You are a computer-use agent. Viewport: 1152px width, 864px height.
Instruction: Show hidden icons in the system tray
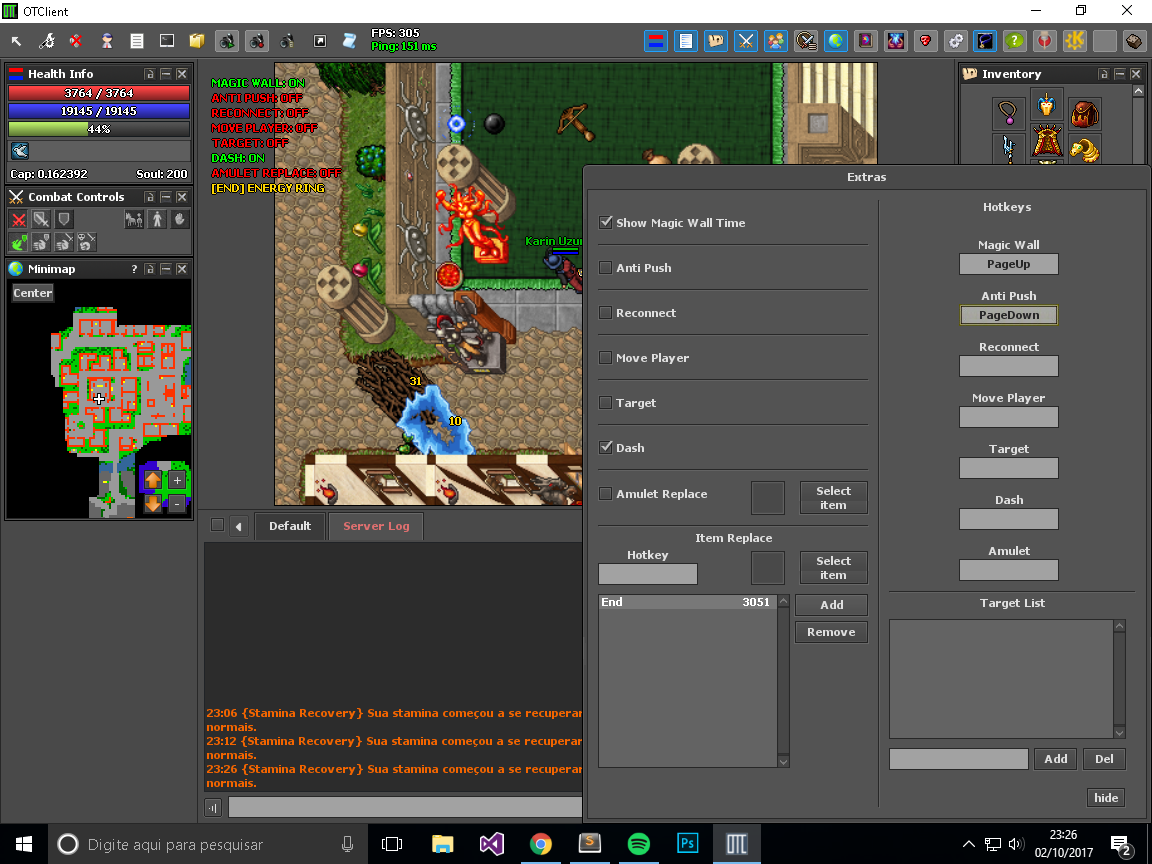[x=968, y=844]
